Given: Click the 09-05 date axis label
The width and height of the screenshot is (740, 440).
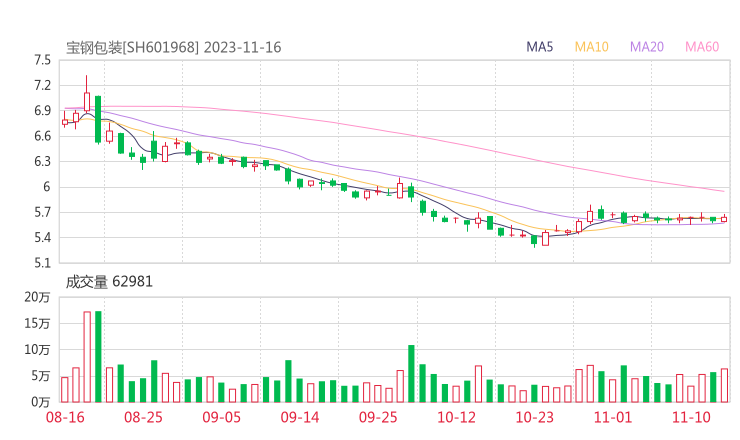Looking at the screenshot, I should point(221,417).
